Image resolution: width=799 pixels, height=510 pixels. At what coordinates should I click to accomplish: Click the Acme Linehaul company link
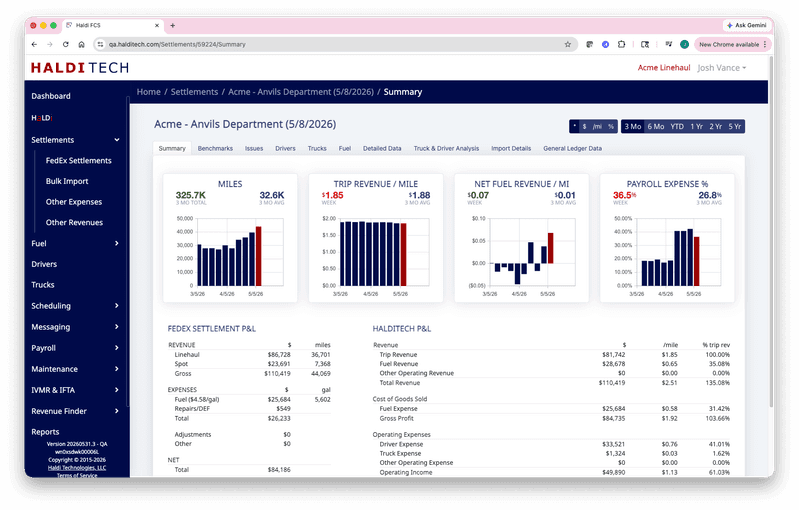pos(664,68)
